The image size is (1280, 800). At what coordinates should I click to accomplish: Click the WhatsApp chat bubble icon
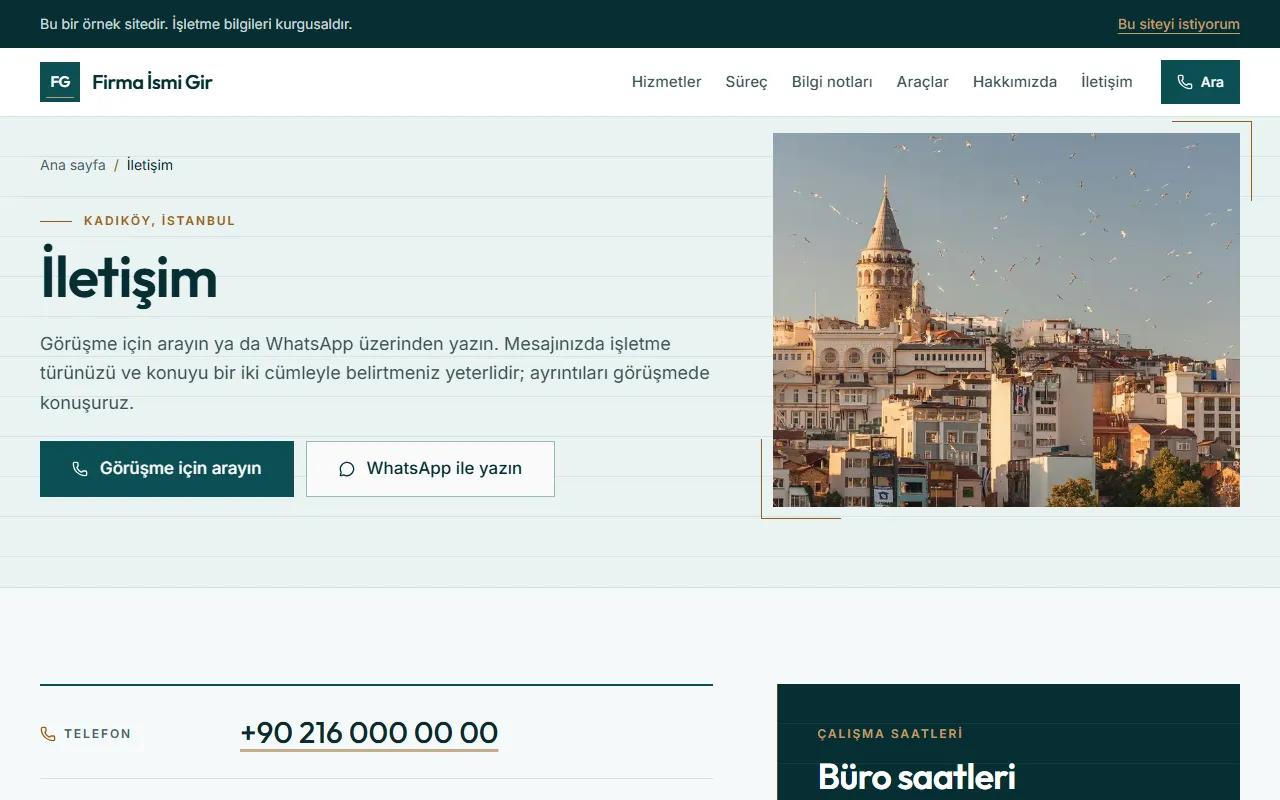[347, 469]
